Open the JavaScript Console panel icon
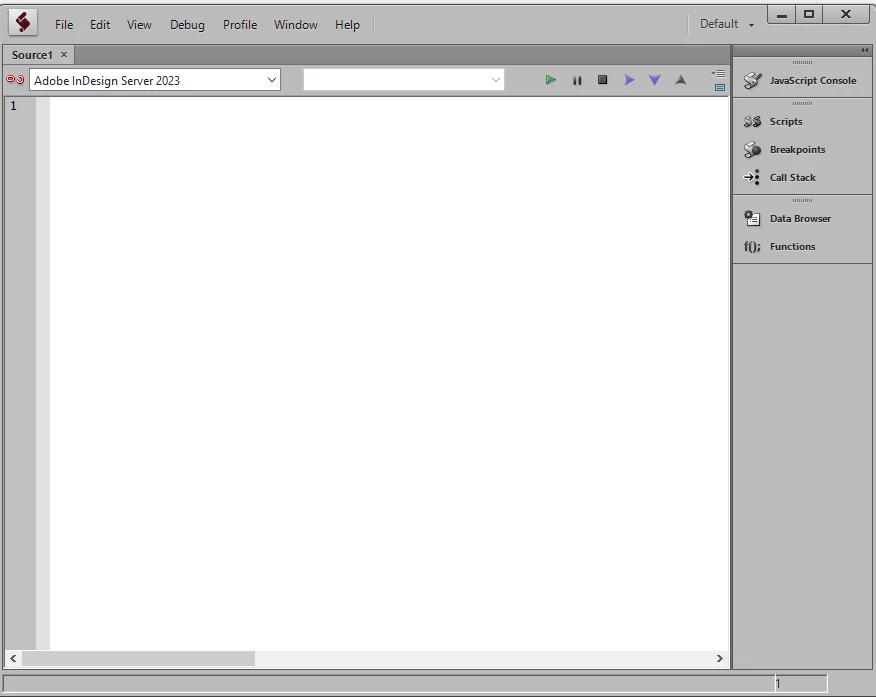The height and width of the screenshot is (697, 876). 753,80
